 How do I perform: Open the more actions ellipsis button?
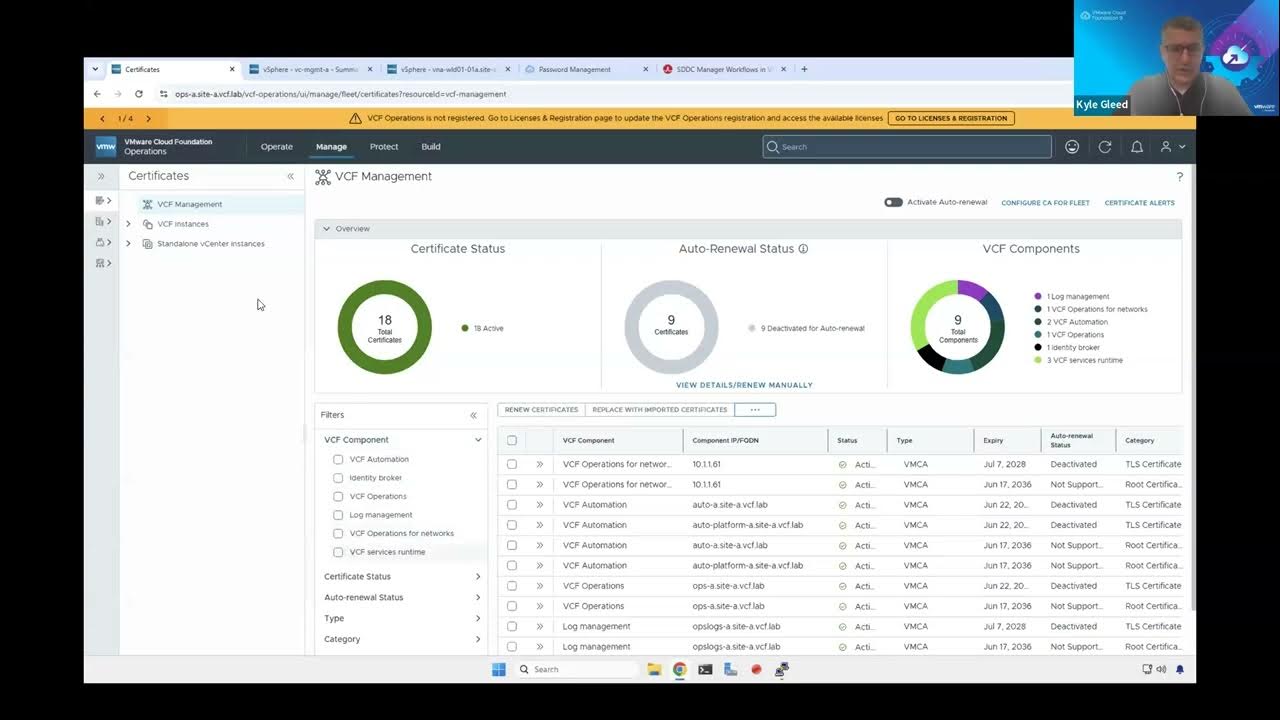click(x=755, y=410)
